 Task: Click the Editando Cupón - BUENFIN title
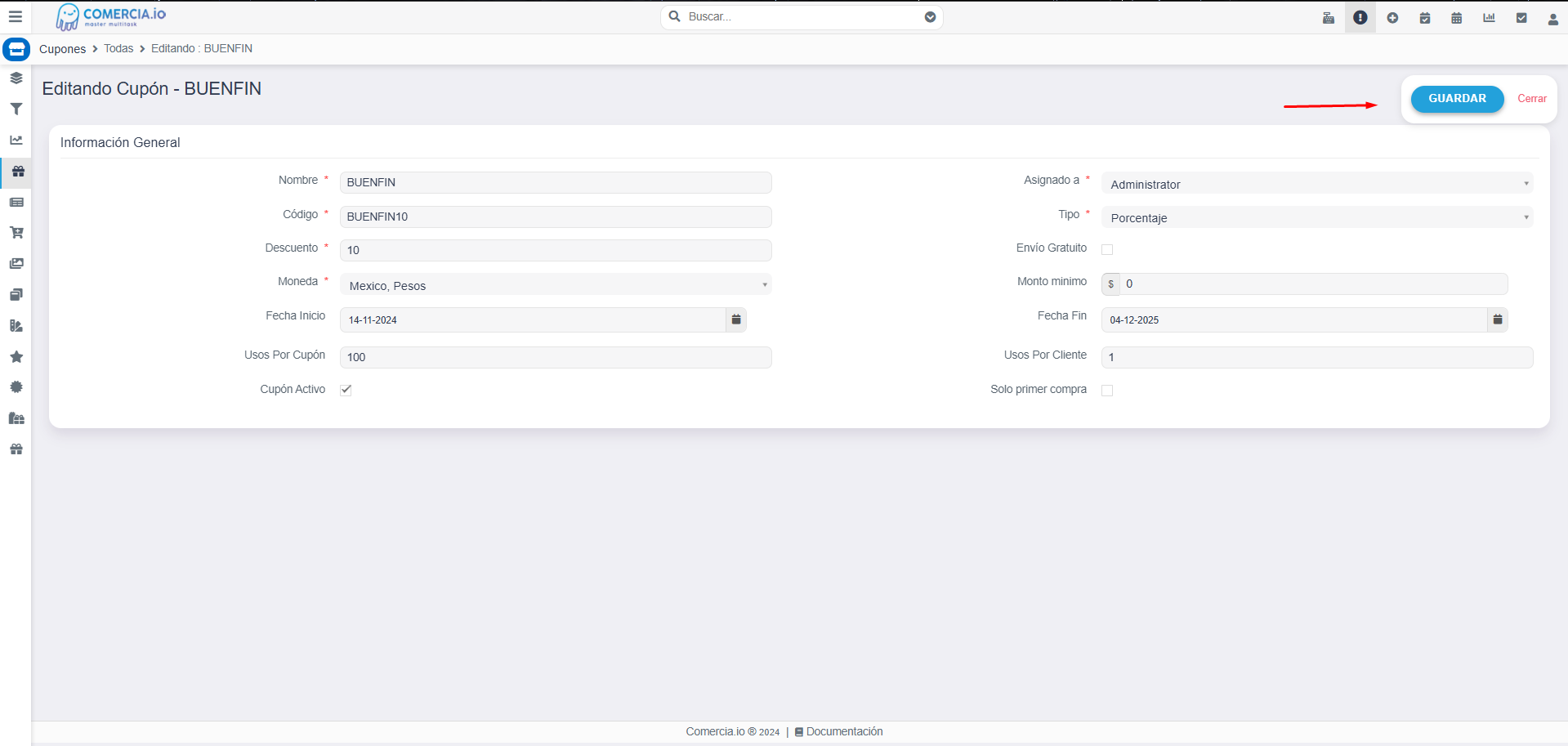(x=152, y=88)
